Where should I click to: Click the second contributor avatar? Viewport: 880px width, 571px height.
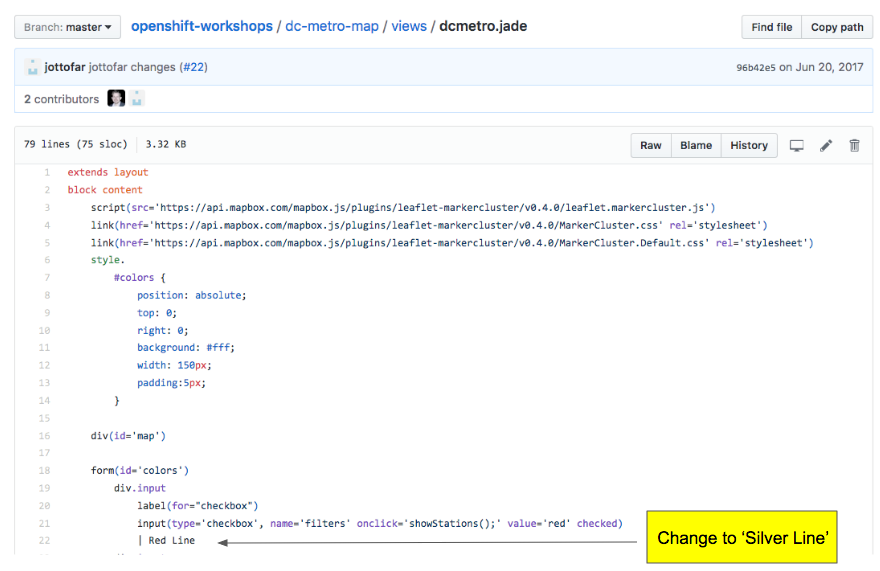tap(136, 99)
